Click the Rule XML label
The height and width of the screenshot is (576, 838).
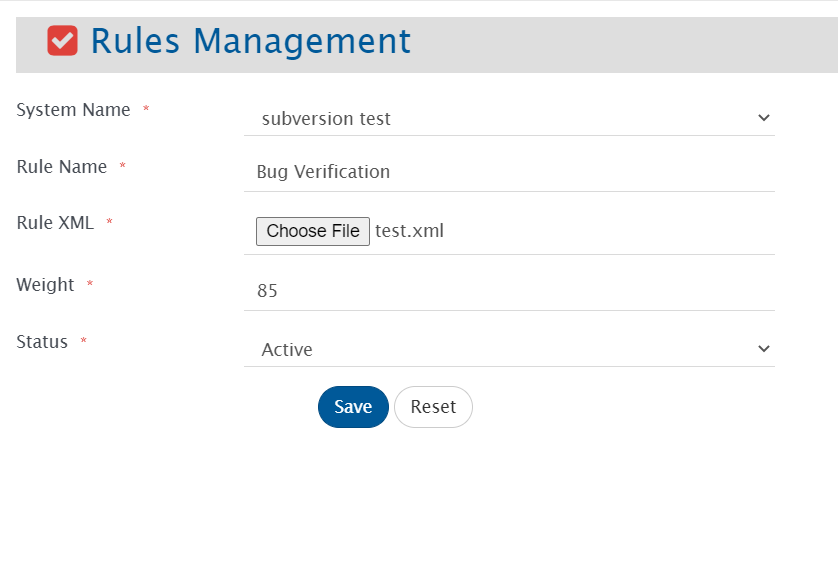55,223
